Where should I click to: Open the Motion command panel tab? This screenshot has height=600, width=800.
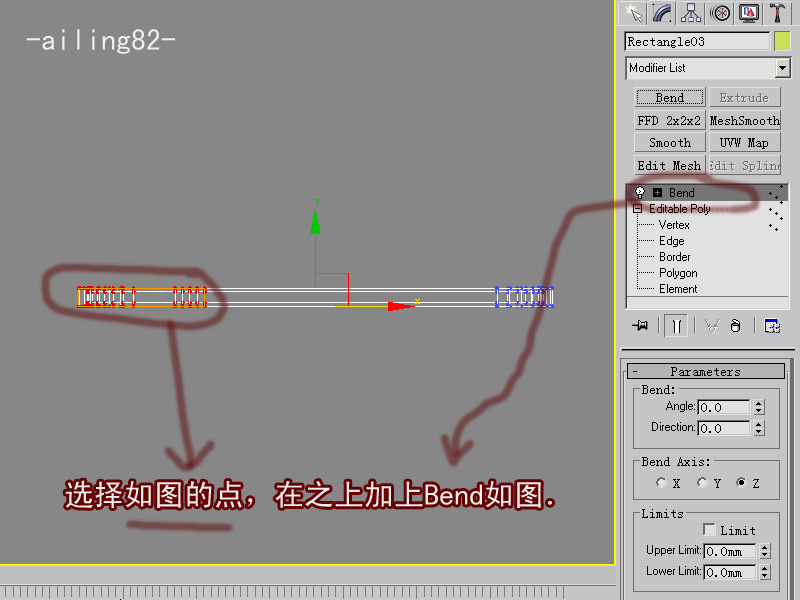(720, 13)
